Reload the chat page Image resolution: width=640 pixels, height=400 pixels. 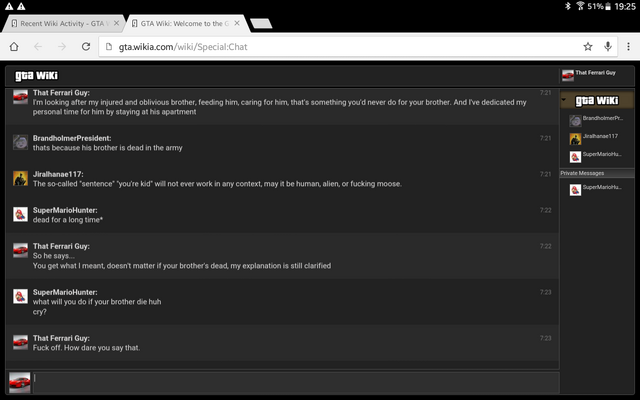coord(86,47)
